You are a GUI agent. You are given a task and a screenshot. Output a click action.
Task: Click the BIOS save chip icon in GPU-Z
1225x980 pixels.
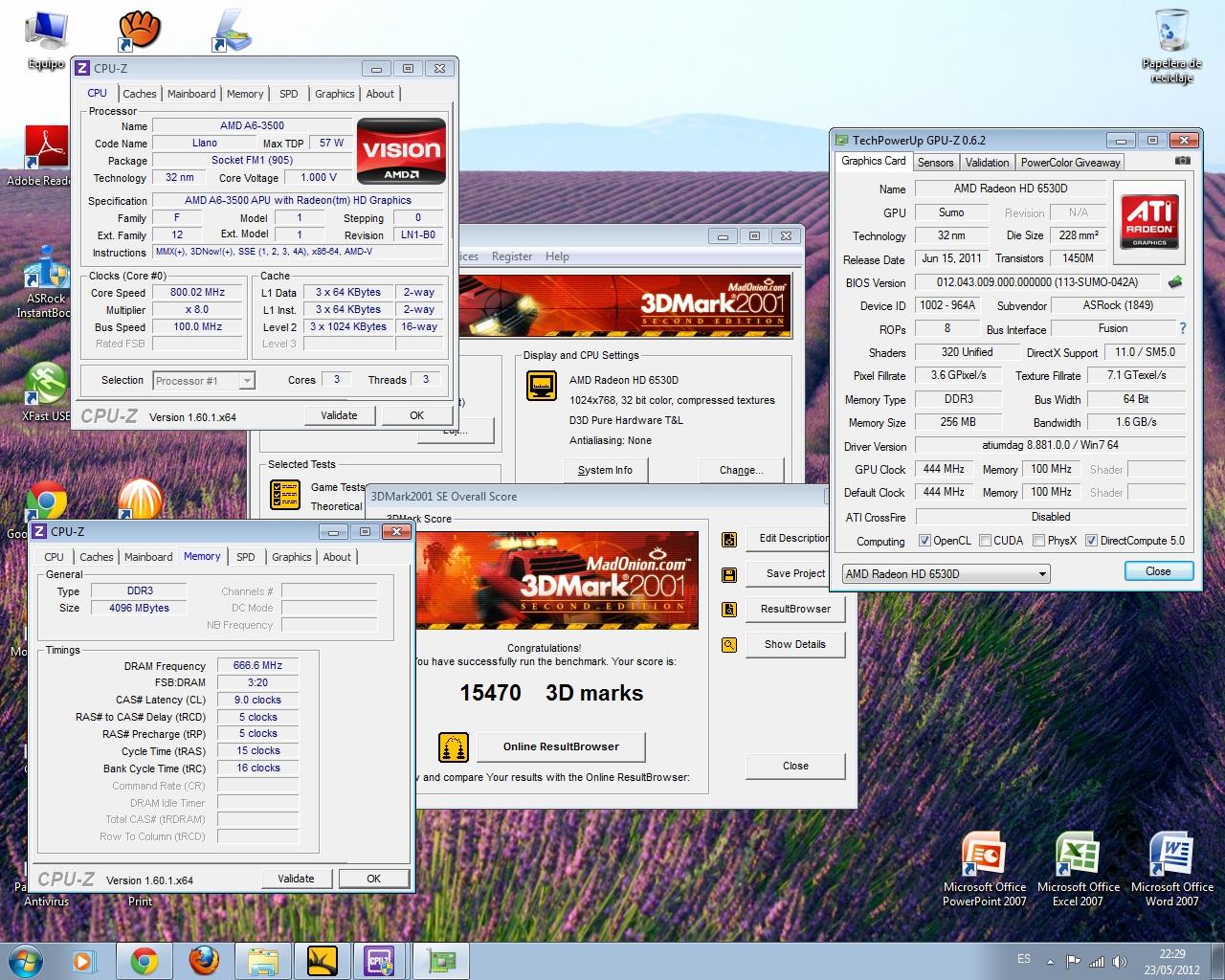tap(1175, 281)
